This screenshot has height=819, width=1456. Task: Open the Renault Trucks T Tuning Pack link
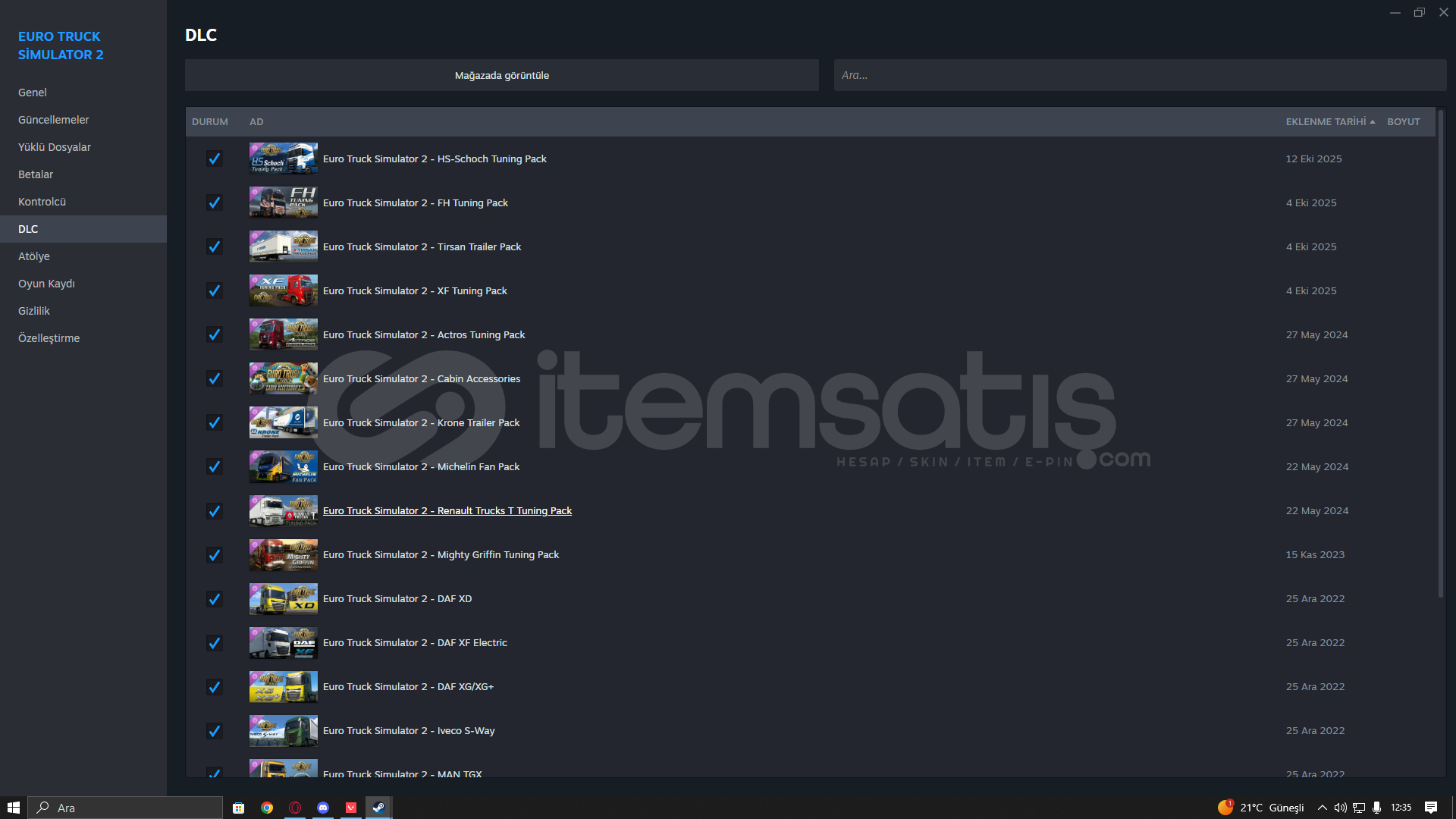[x=447, y=510]
